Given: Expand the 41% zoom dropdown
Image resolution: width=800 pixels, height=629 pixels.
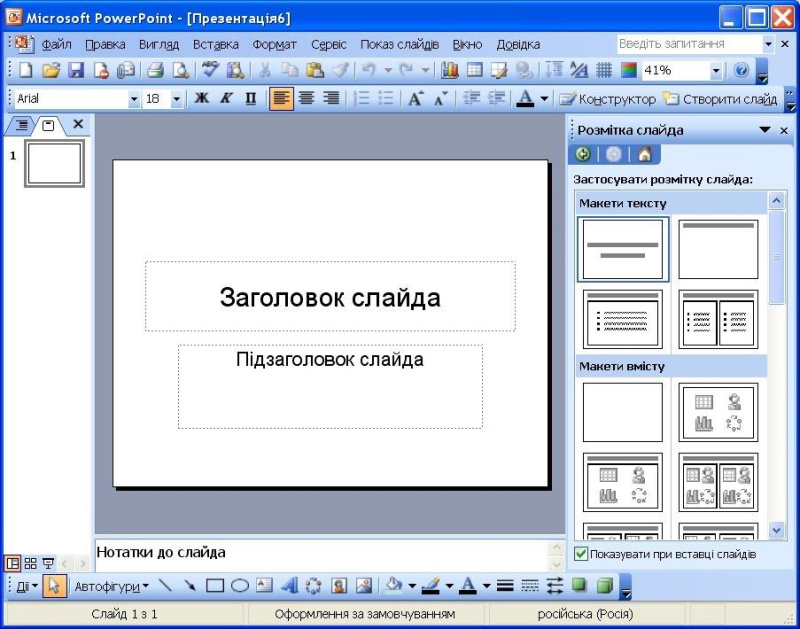Looking at the screenshot, I should pos(716,70).
